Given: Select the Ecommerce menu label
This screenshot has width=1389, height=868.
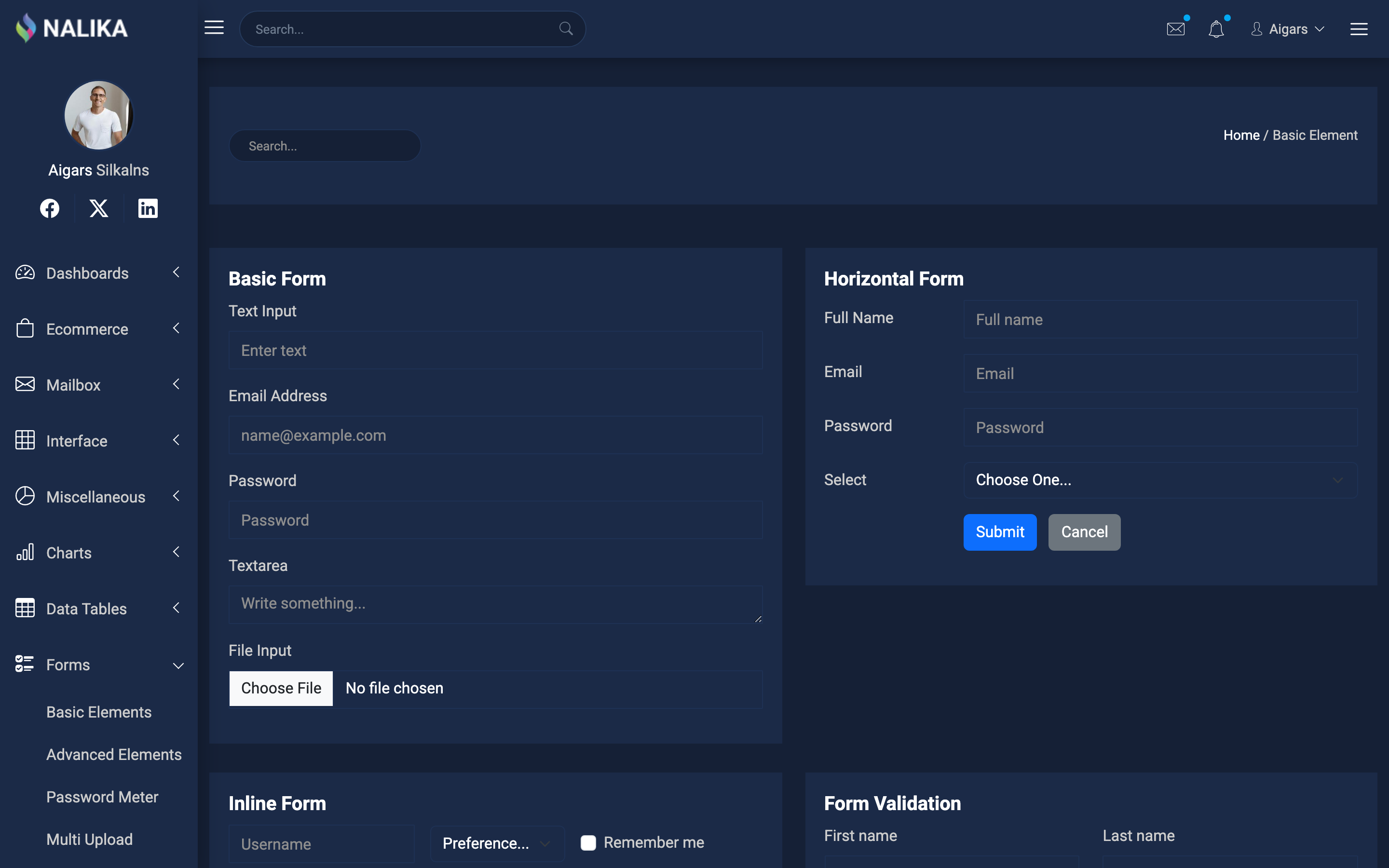Looking at the screenshot, I should coord(87,329).
